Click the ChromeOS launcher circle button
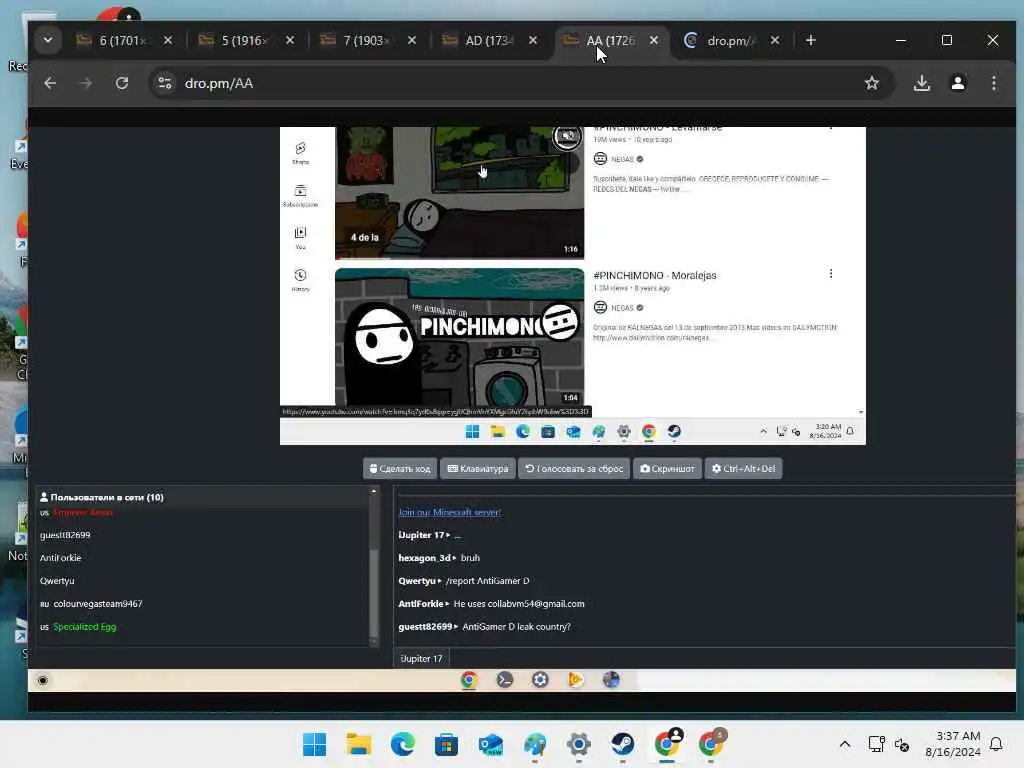The width and height of the screenshot is (1024, 768). pos(43,680)
